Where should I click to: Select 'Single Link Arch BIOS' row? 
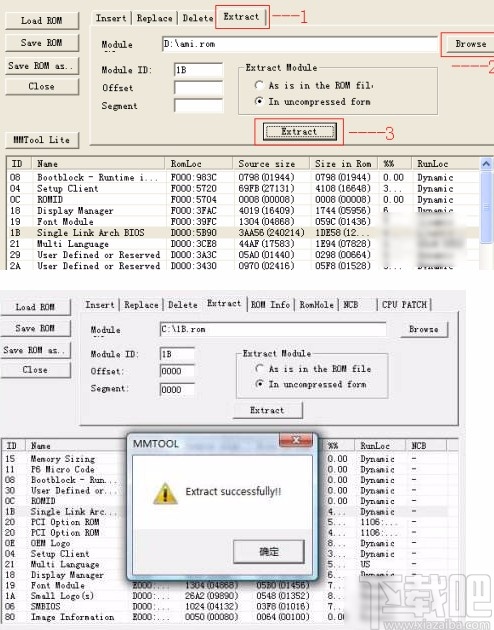click(x=243, y=233)
